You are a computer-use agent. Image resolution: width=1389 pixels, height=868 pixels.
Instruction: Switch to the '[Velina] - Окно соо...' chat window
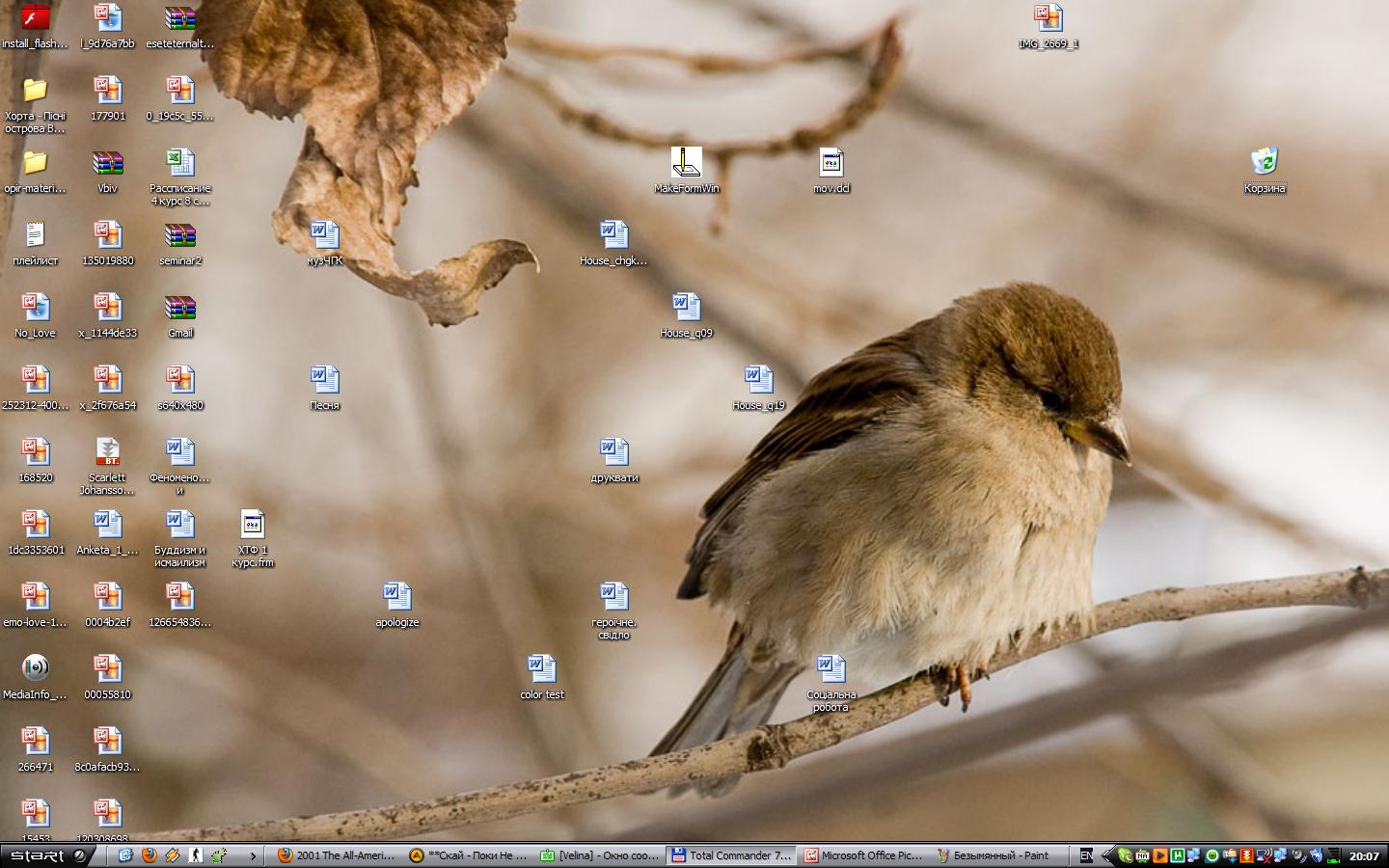tap(599, 855)
